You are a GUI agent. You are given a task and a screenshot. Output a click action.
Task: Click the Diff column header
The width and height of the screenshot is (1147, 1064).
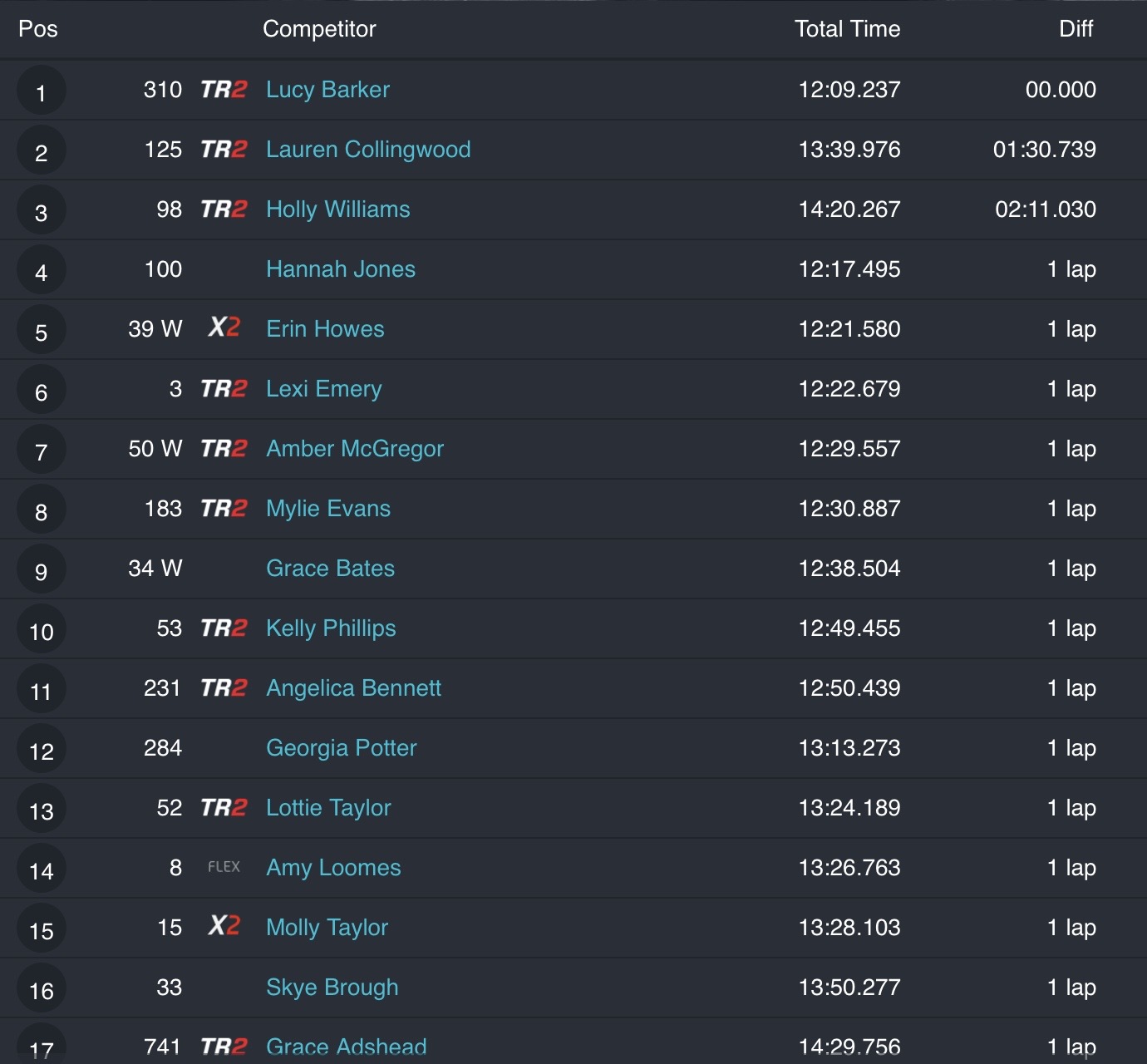coord(1076,29)
